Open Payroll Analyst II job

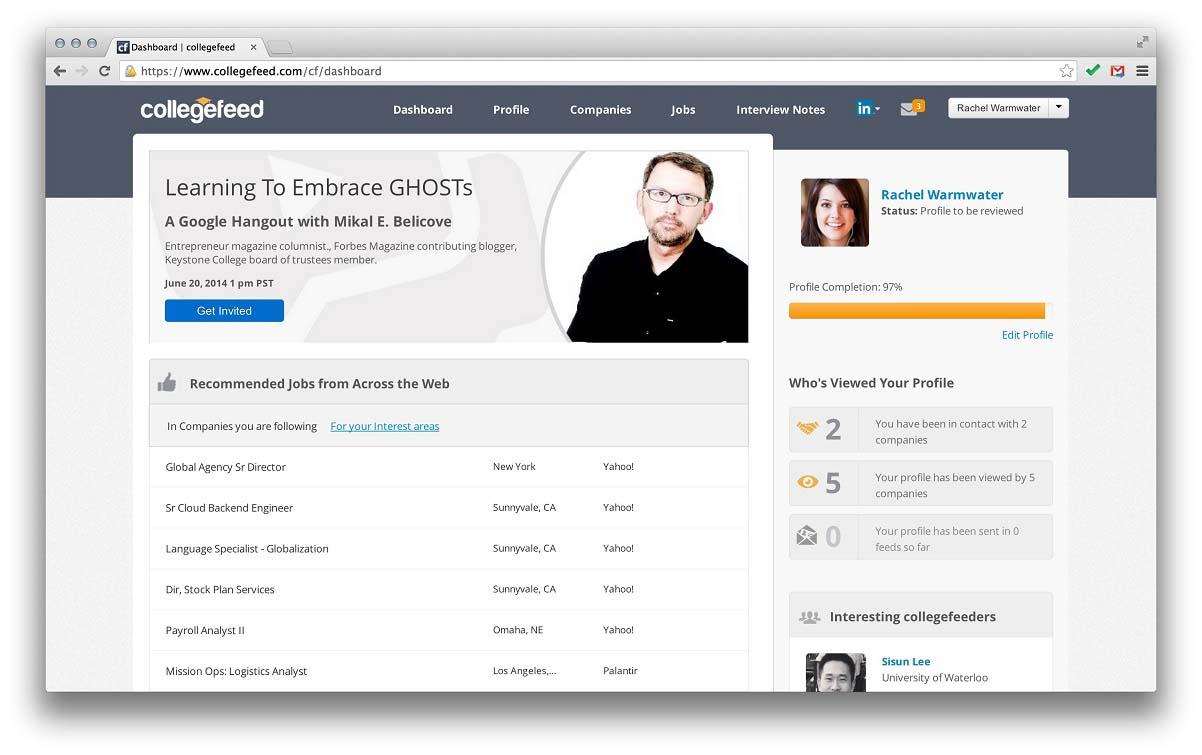click(x=205, y=631)
